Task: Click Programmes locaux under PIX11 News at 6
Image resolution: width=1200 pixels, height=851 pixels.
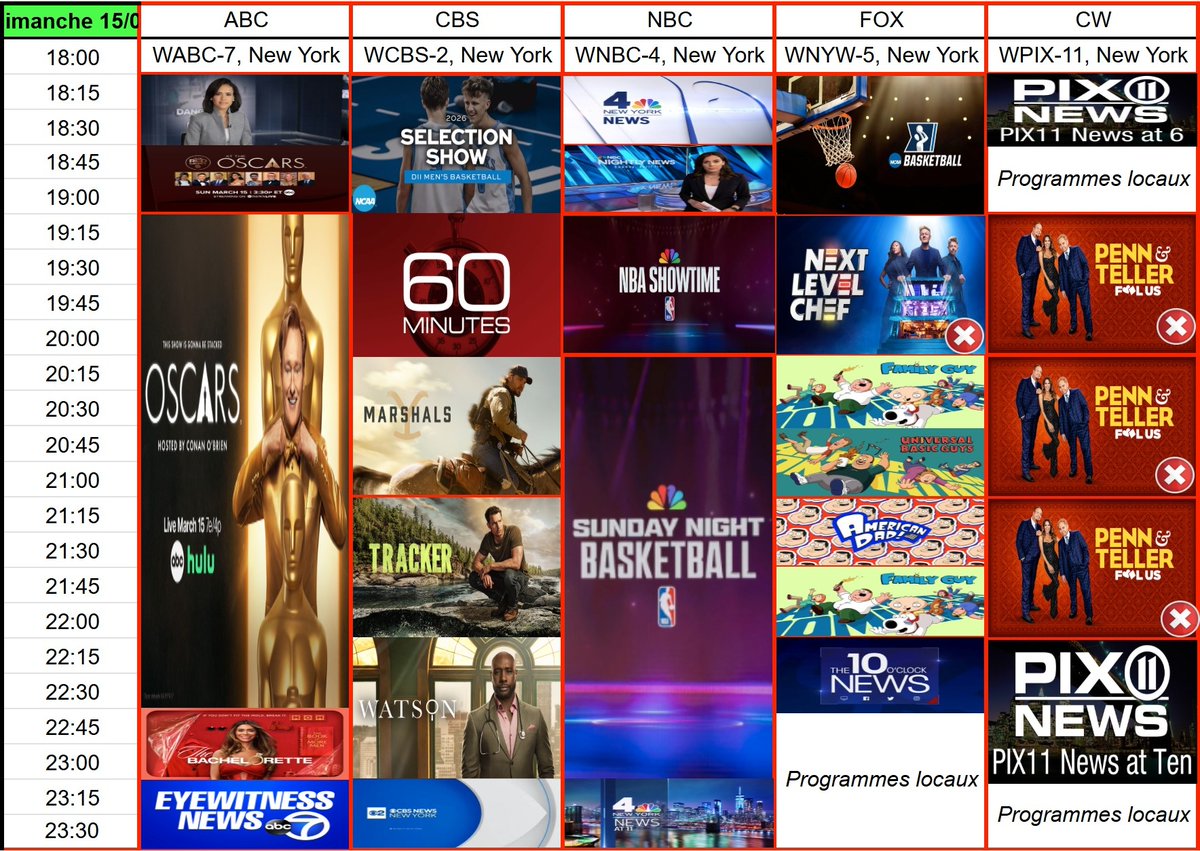Action: (1093, 179)
